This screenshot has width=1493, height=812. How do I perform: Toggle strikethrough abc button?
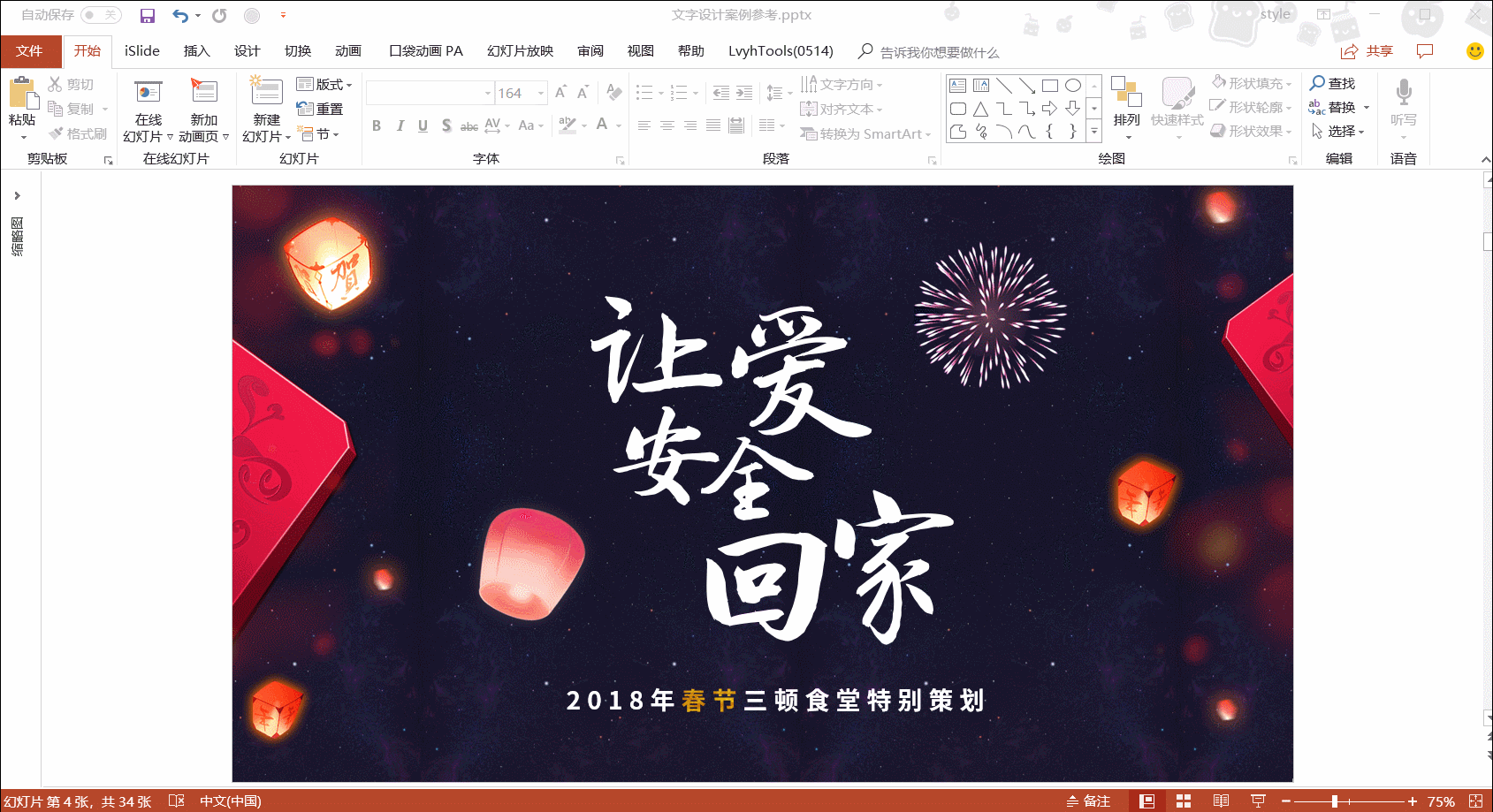pyautogui.click(x=469, y=125)
